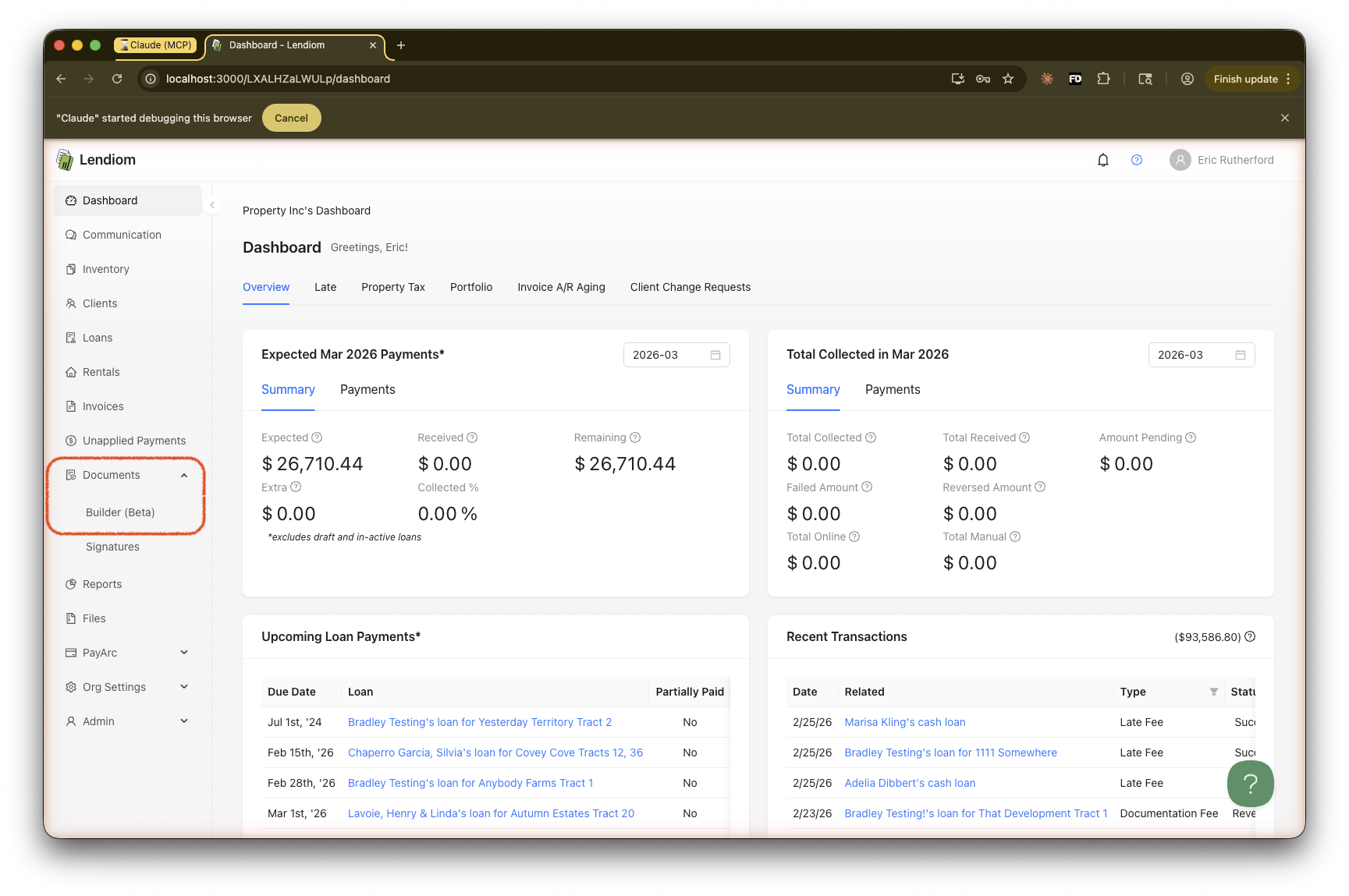Screen dimensions: 1349x896
Task: Open Payments tab in Expected Payments card
Action: 367,389
